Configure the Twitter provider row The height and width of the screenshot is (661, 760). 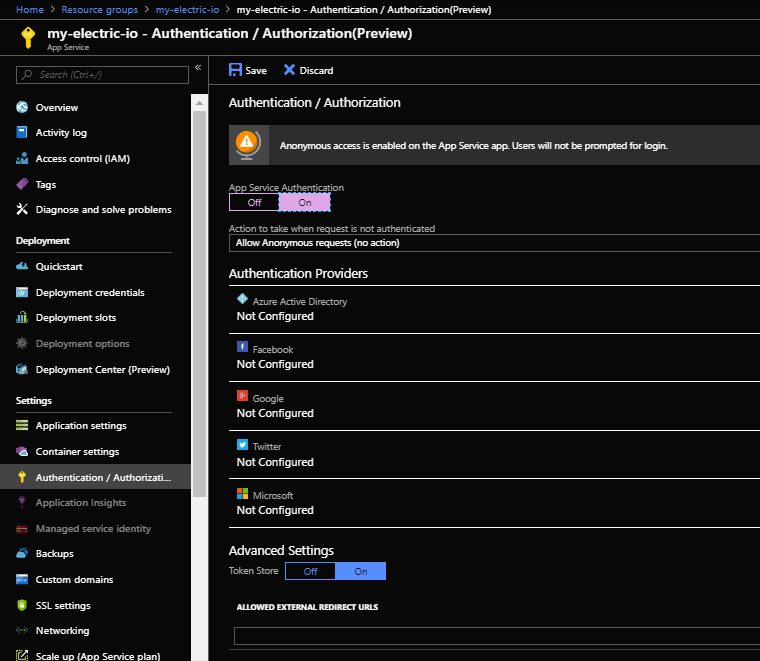(x=494, y=455)
